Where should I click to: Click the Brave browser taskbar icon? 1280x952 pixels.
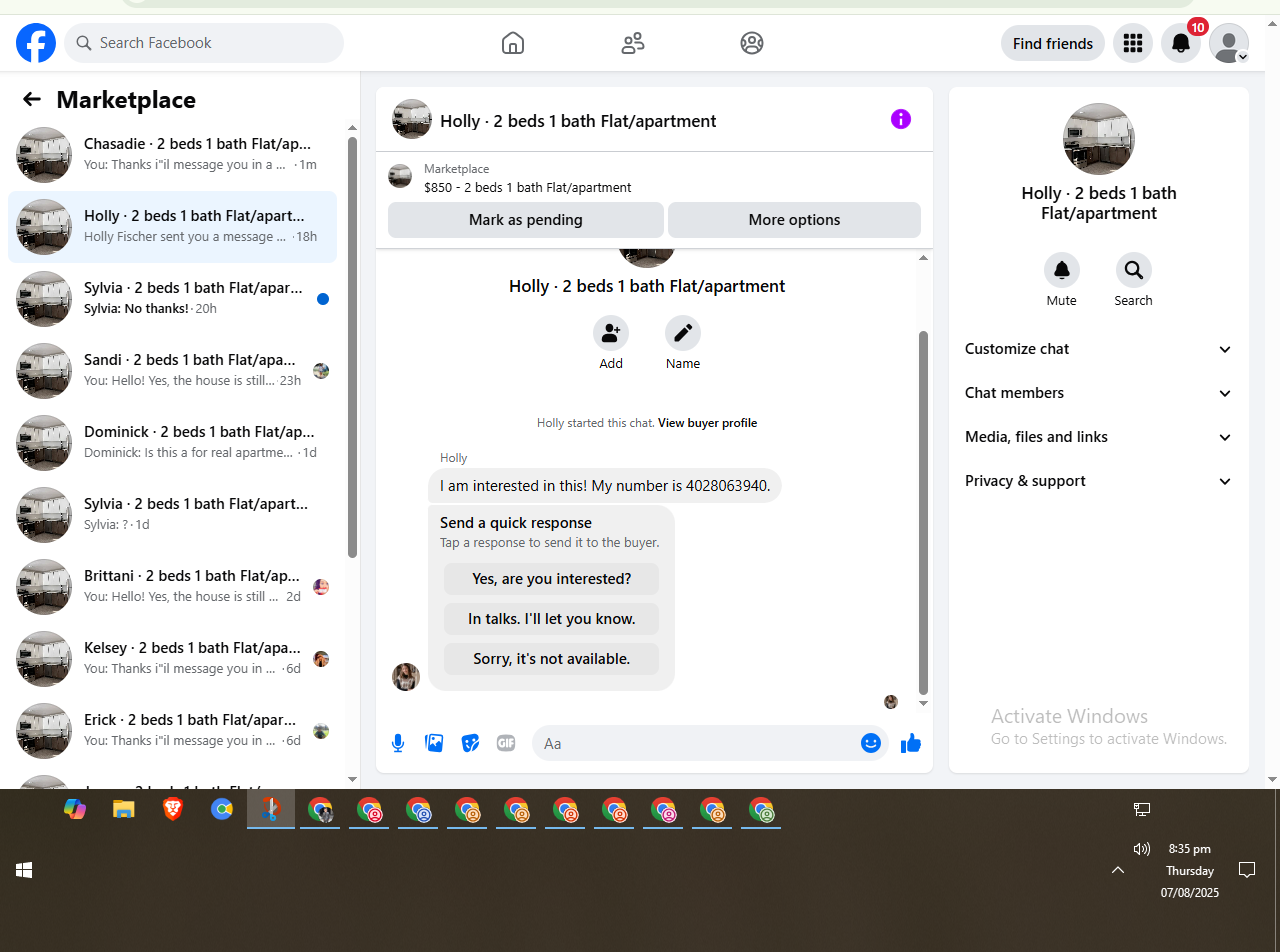pyautogui.click(x=173, y=809)
